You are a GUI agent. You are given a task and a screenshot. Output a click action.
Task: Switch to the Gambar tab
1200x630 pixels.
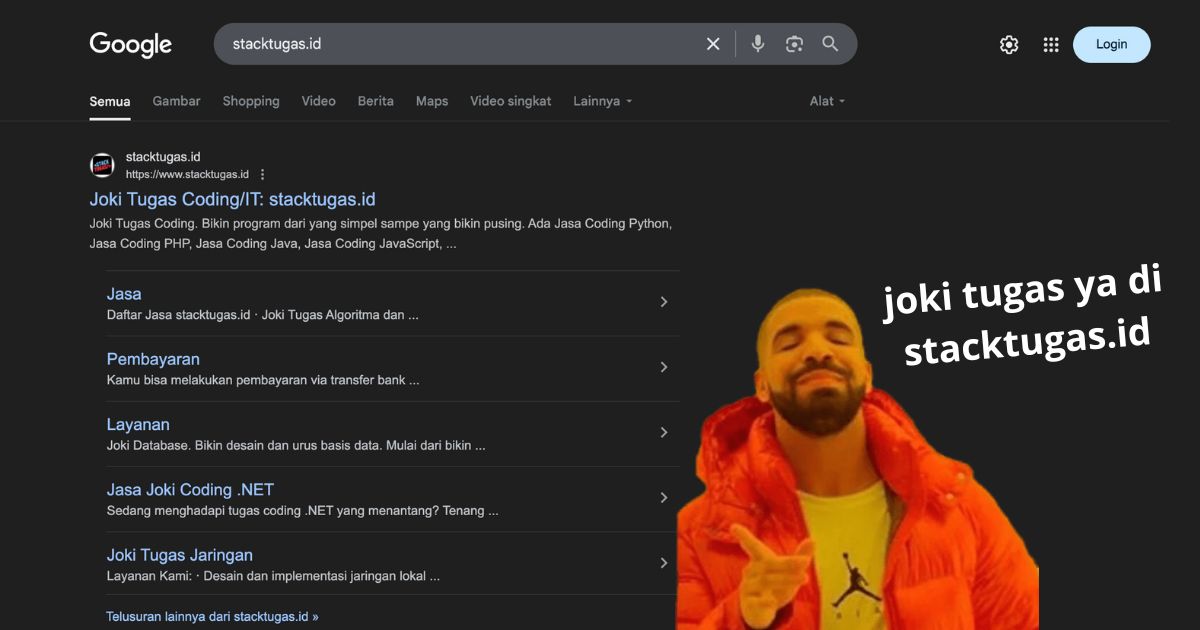pos(176,101)
